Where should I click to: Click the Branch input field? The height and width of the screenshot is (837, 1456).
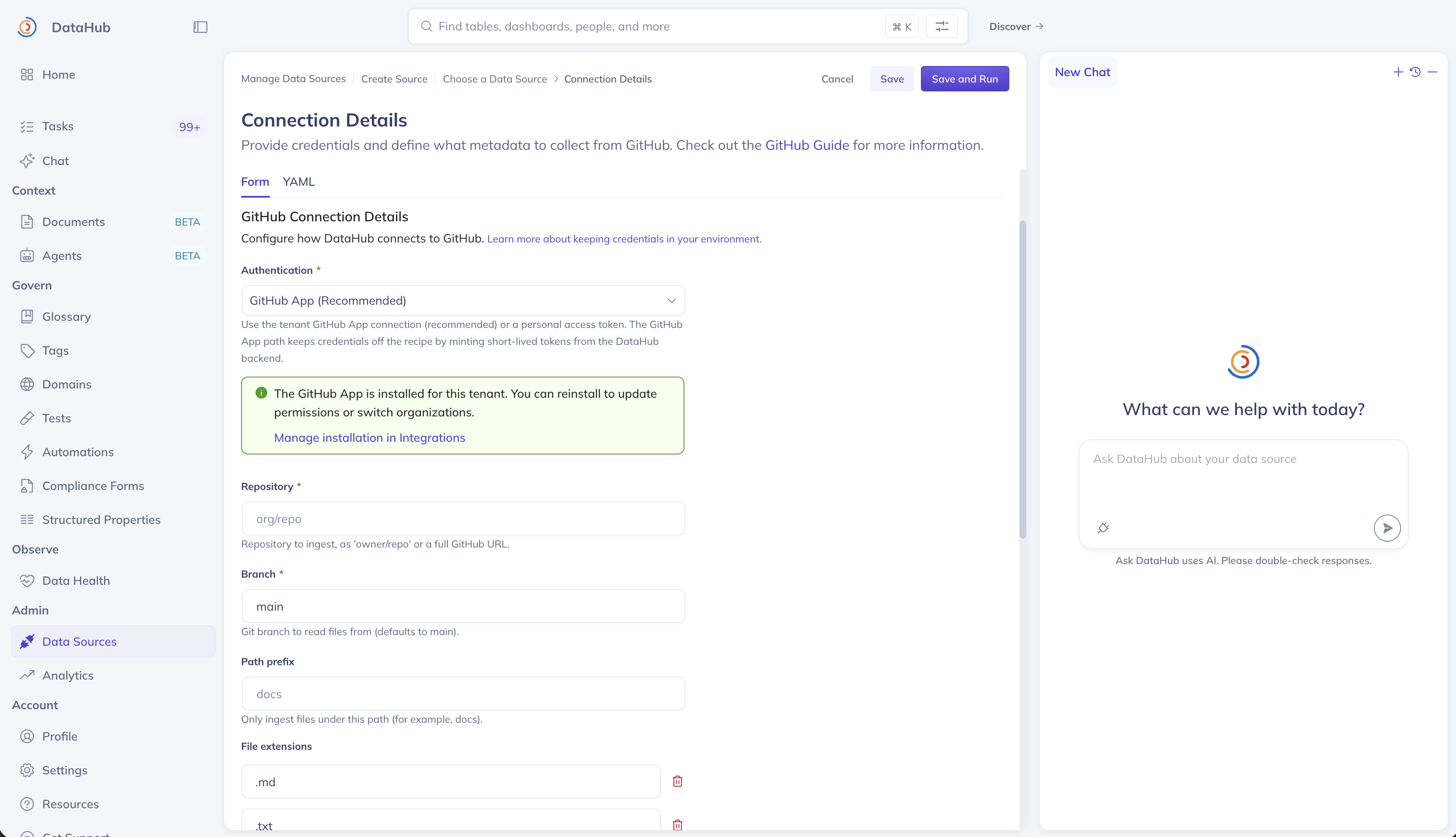click(463, 606)
